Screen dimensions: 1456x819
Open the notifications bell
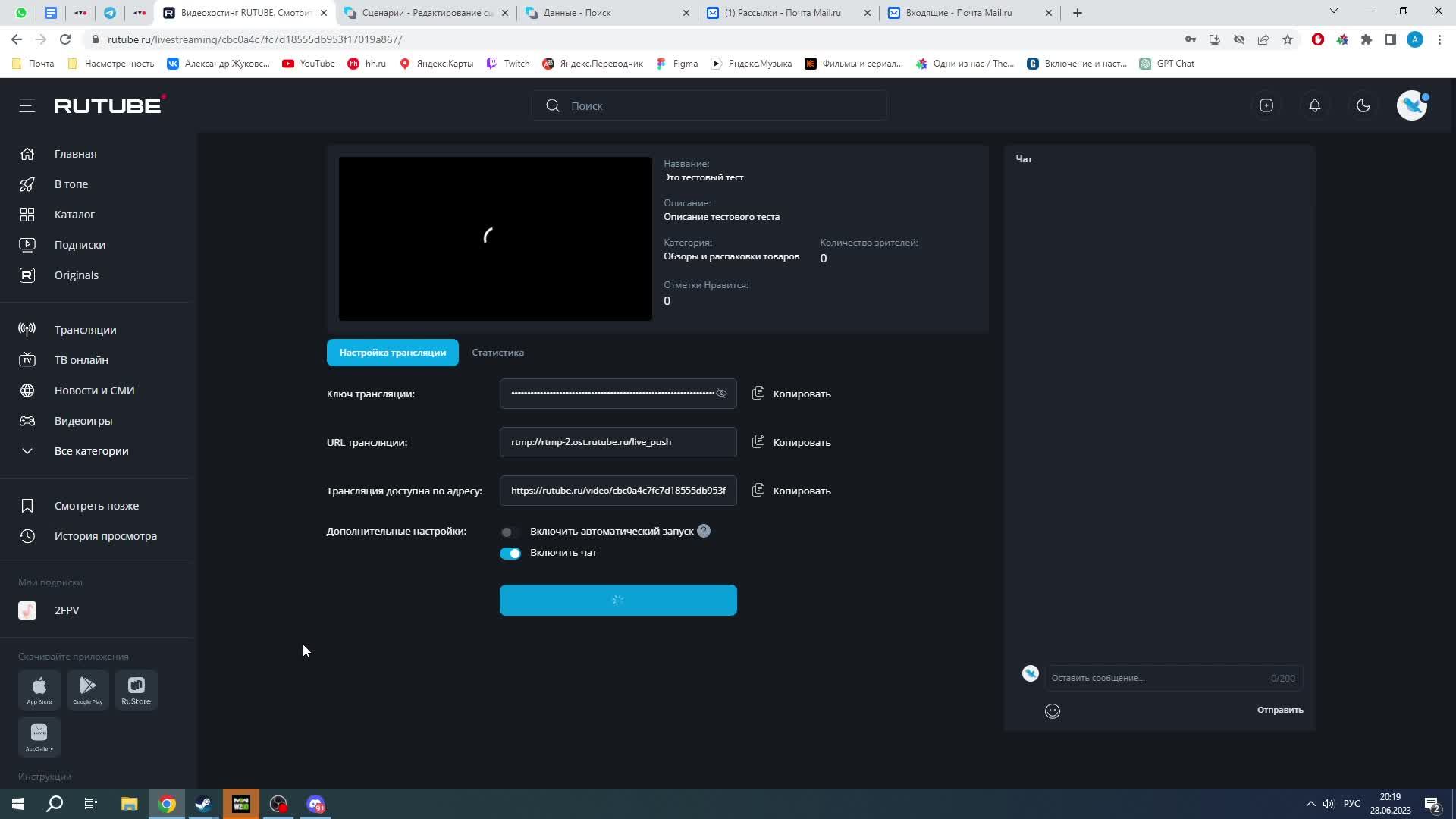click(1314, 105)
